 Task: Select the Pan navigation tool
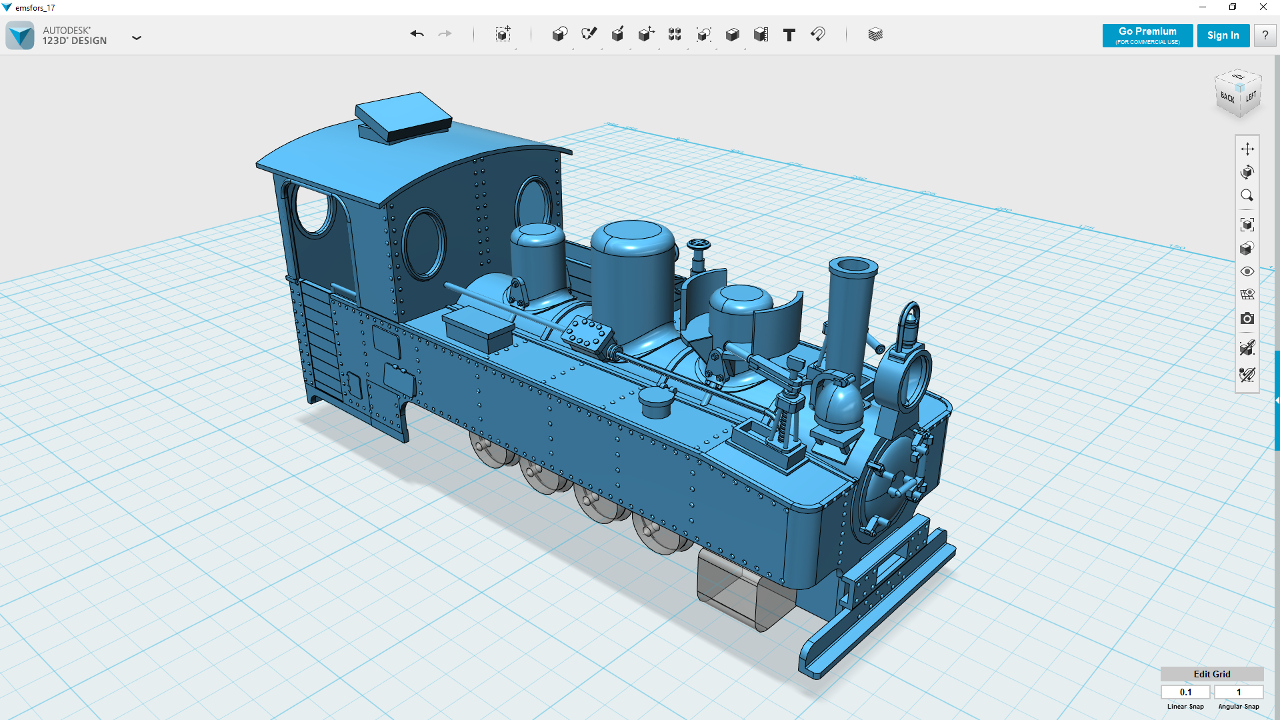coord(1247,148)
